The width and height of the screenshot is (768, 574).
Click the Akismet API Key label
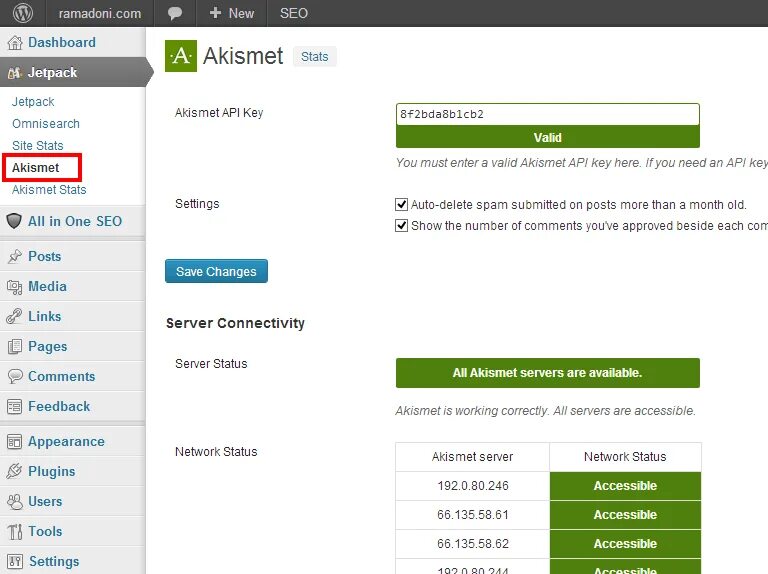[x=219, y=113]
